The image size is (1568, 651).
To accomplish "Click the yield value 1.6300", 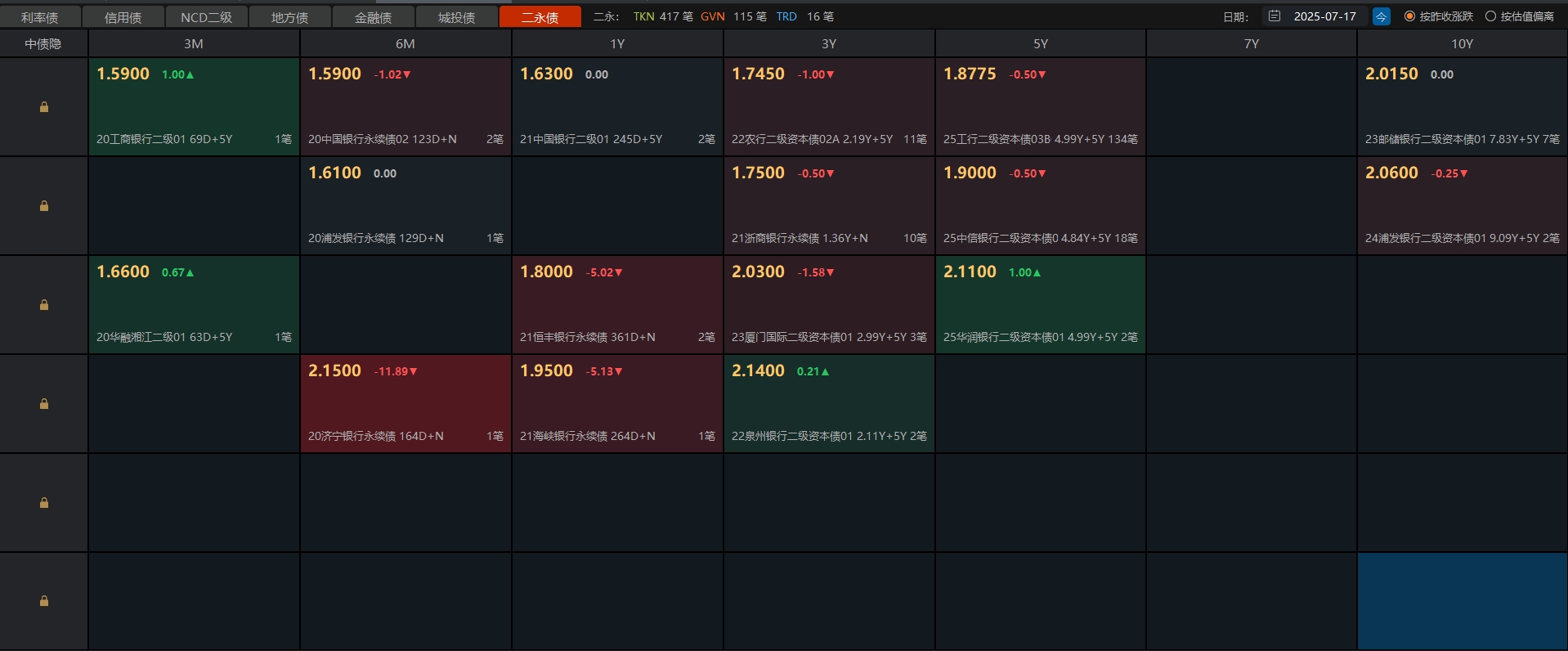I will pyautogui.click(x=546, y=74).
